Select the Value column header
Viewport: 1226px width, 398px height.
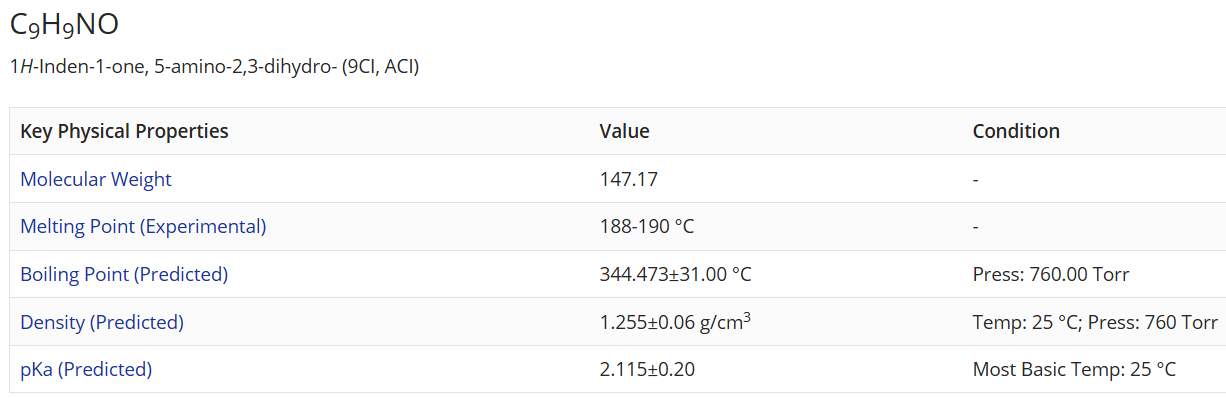[x=624, y=131]
